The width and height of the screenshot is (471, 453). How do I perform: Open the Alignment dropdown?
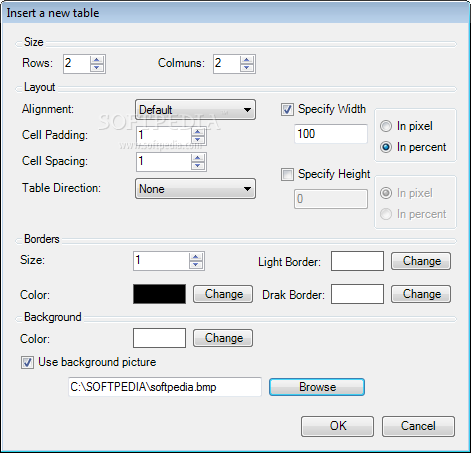[196, 110]
